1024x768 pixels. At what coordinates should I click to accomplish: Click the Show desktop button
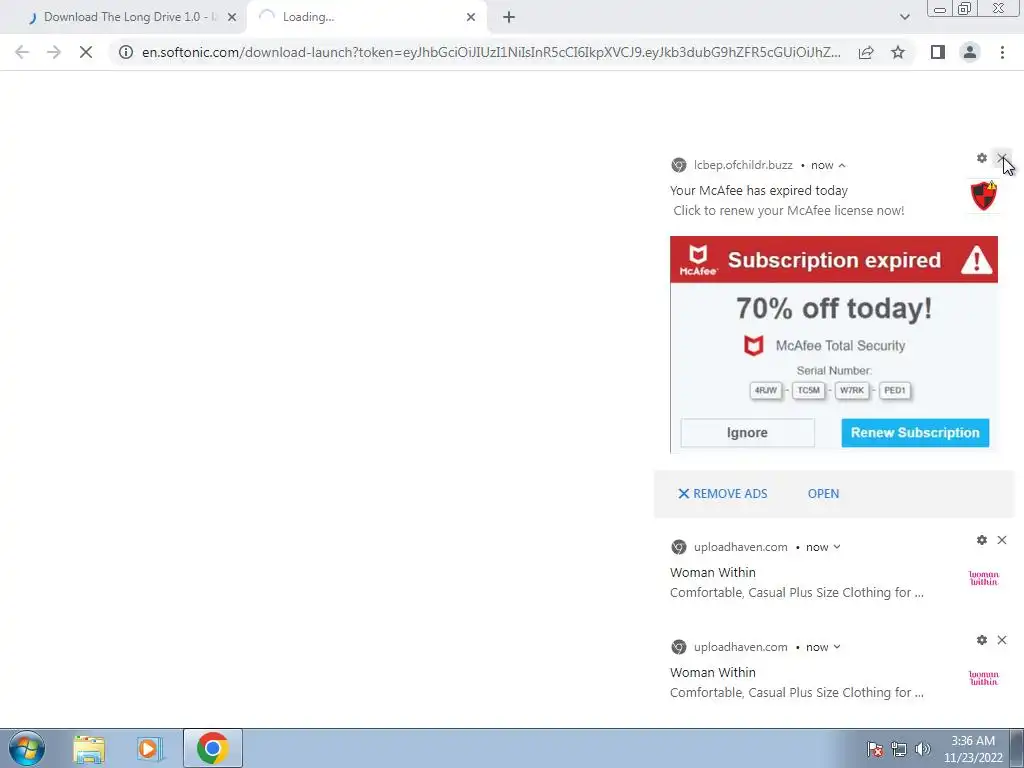[1017, 748]
